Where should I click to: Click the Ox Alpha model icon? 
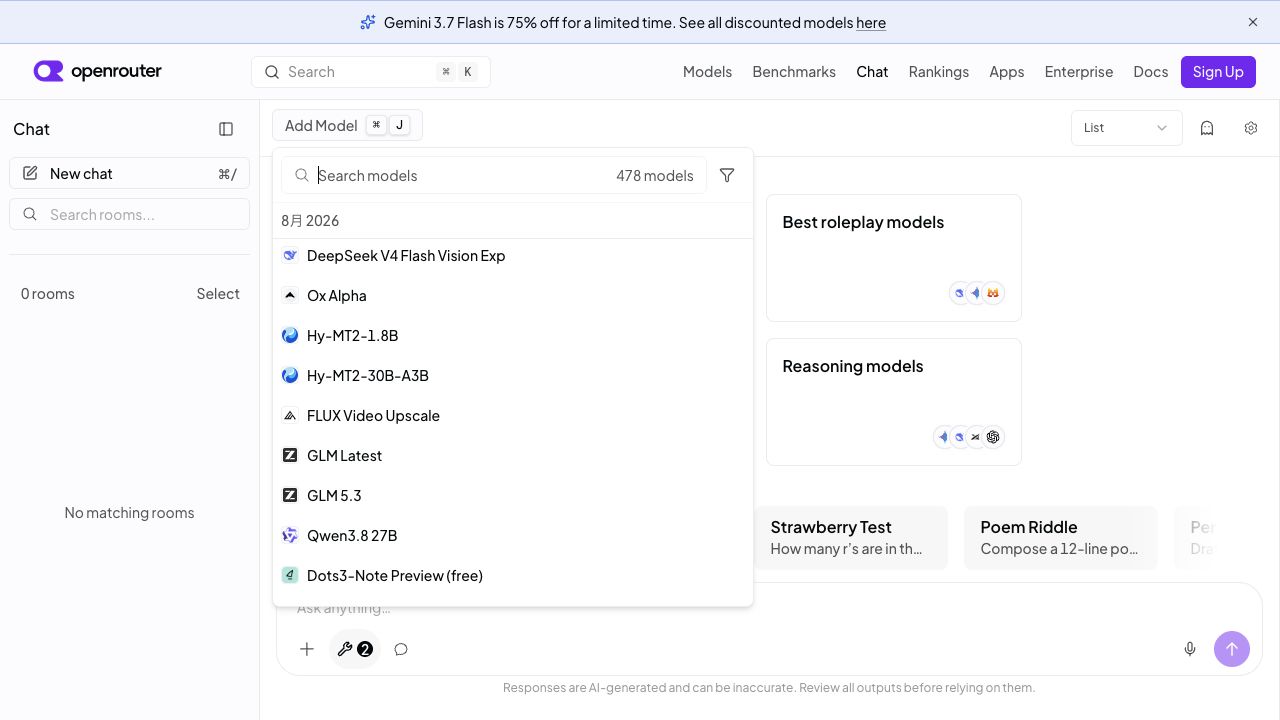(290, 295)
